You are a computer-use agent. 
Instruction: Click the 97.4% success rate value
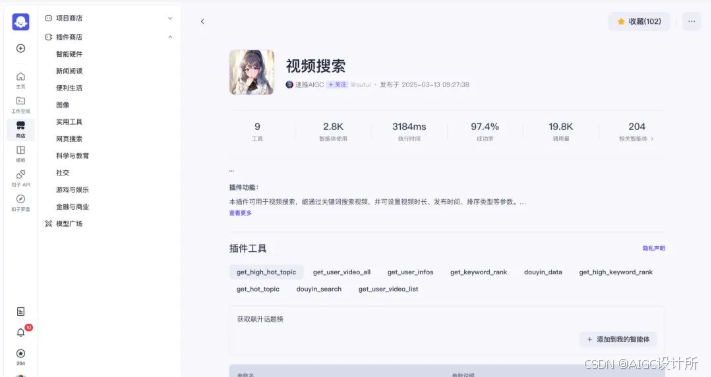(485, 127)
